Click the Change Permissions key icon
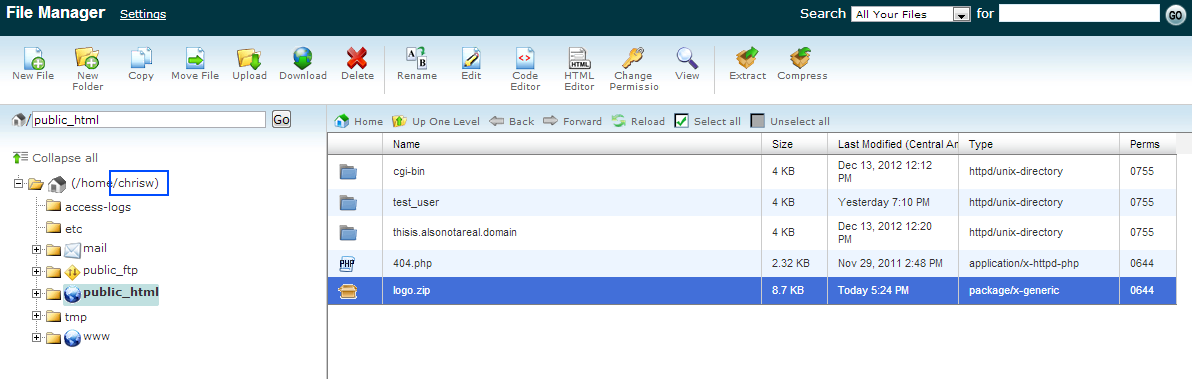Viewport: 1192px width, 379px height. [633, 58]
